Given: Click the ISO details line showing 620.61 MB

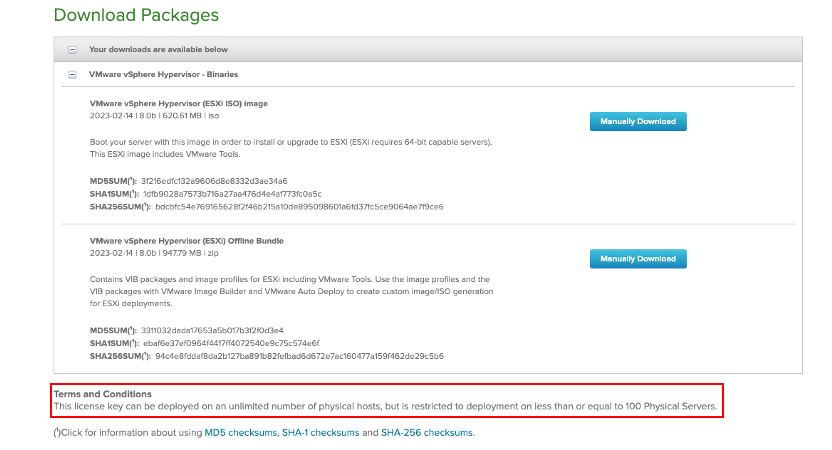Looking at the screenshot, I should point(154,116).
